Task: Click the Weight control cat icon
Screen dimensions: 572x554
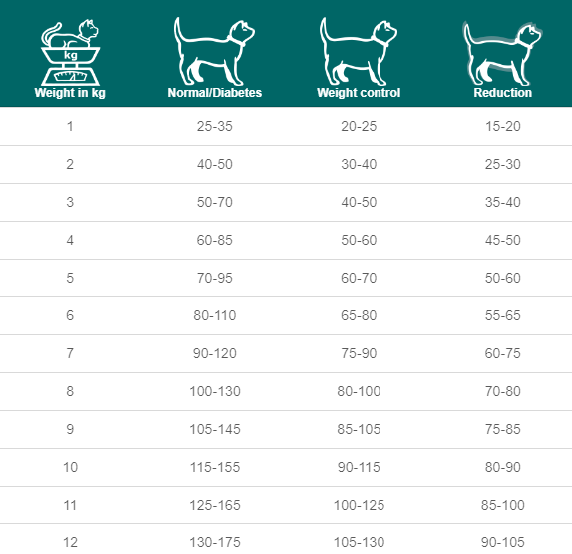Action: [358, 51]
